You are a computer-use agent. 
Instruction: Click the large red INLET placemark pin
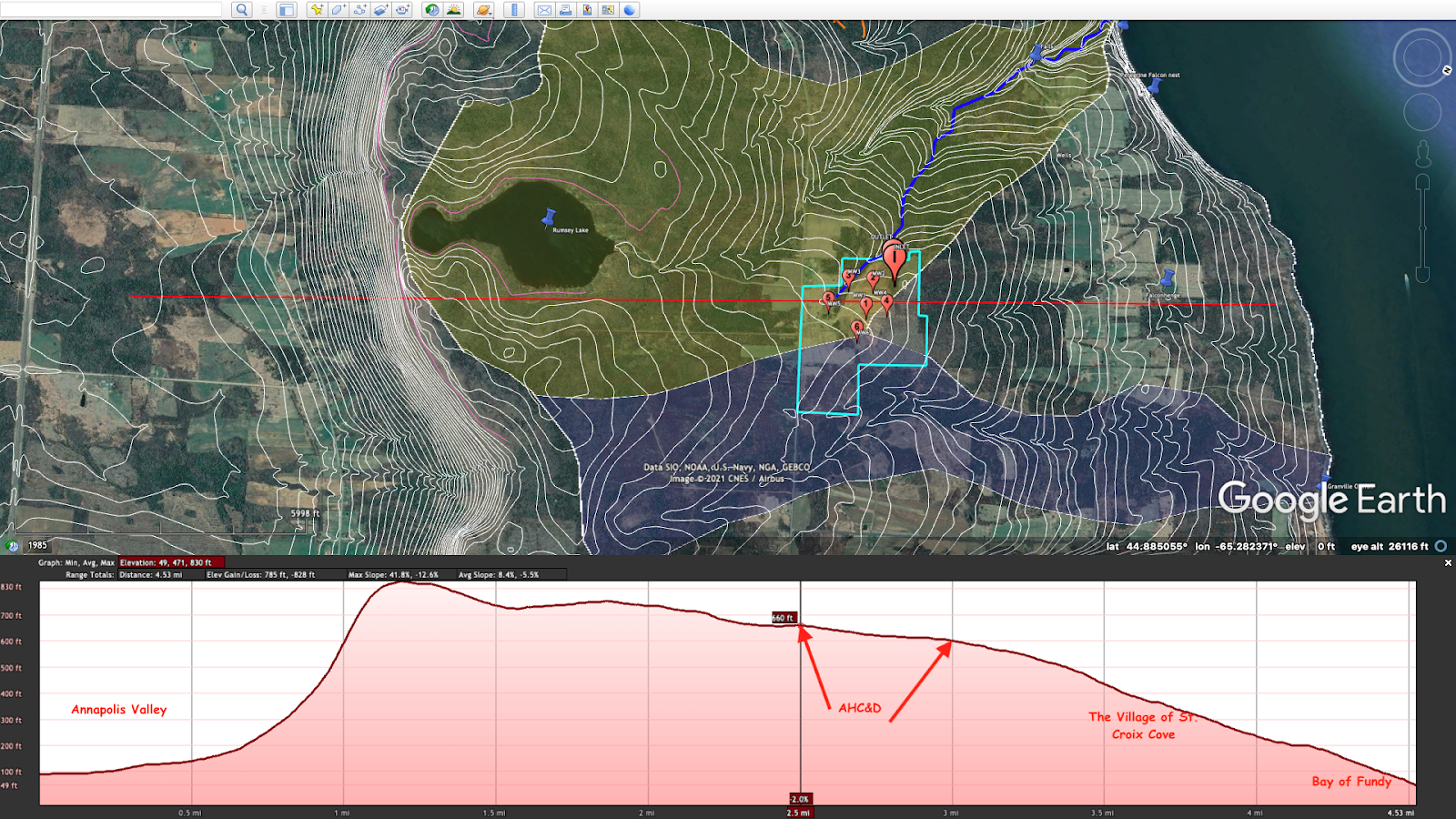coord(896,259)
